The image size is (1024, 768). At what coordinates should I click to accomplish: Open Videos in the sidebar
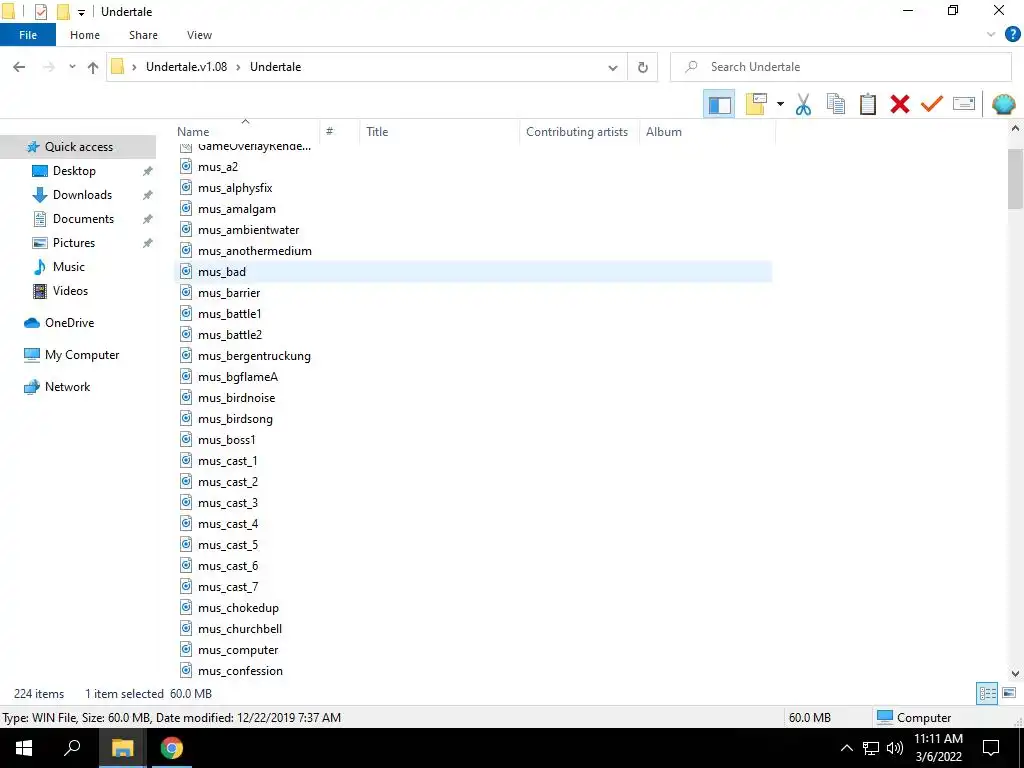point(70,291)
